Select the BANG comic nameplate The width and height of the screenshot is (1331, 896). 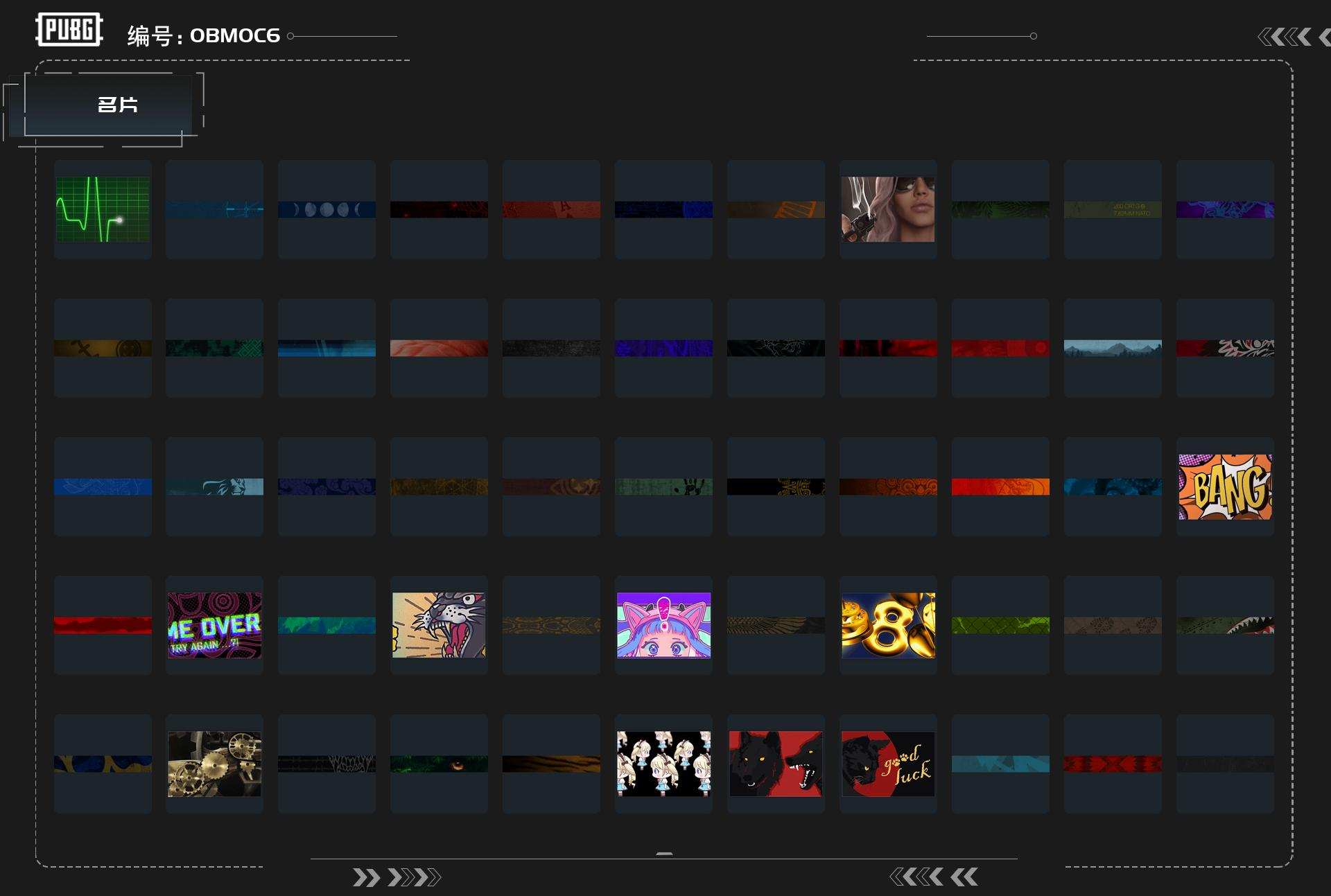tap(1225, 486)
